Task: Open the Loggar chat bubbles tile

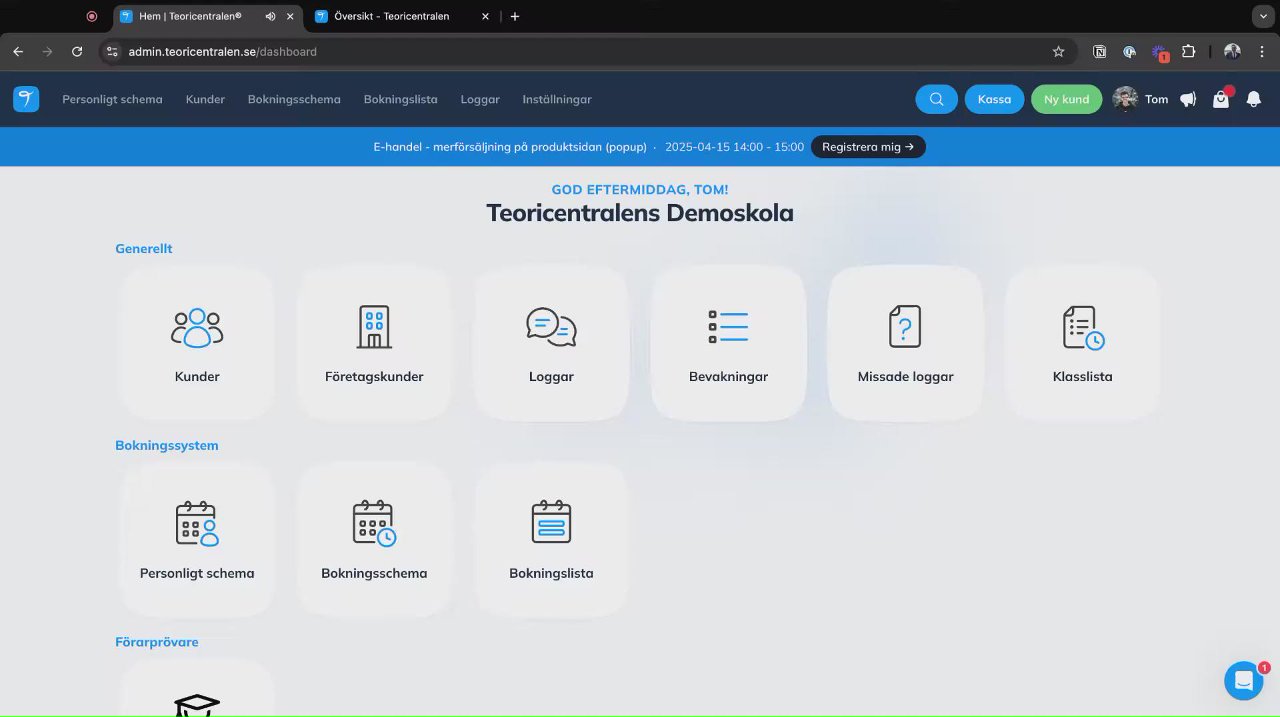Action: click(x=551, y=343)
